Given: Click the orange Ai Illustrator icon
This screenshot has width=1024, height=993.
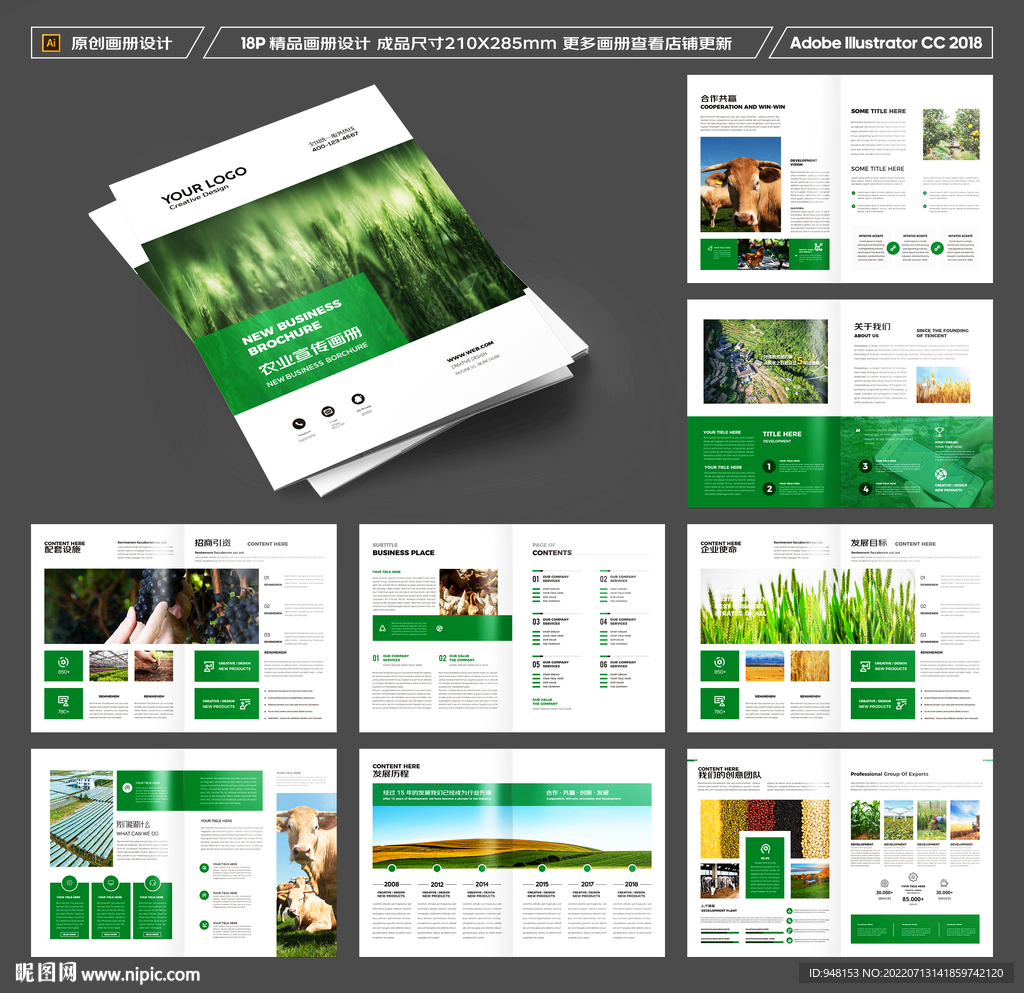Looking at the screenshot, I should pyautogui.click(x=51, y=43).
